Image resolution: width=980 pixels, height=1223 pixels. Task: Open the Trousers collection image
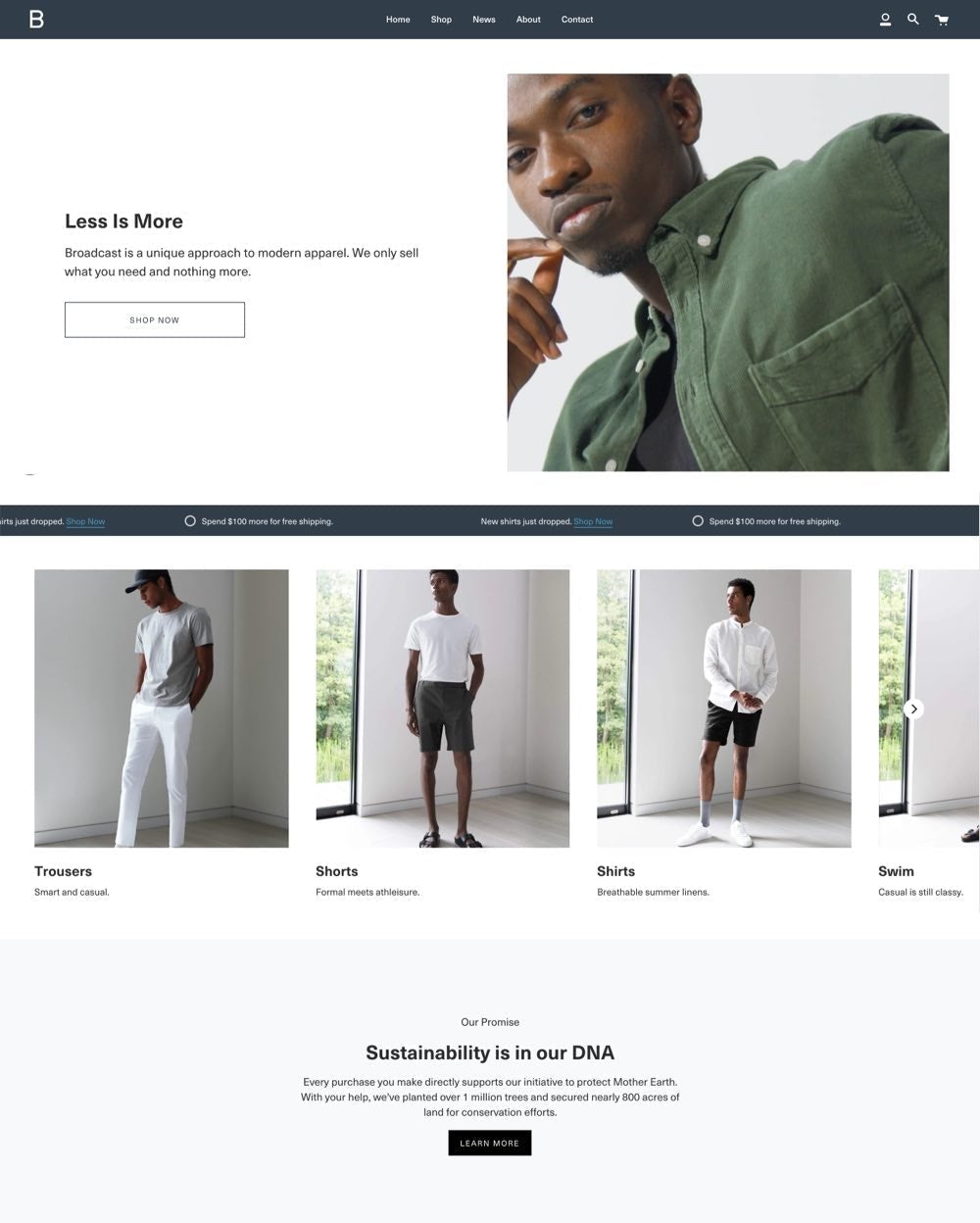tap(162, 709)
